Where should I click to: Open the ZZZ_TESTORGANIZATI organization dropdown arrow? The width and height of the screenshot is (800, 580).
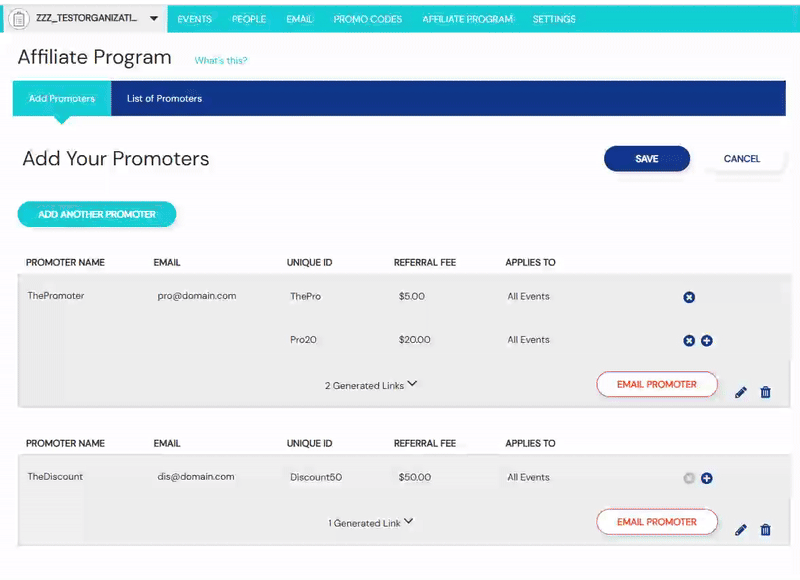click(x=154, y=19)
